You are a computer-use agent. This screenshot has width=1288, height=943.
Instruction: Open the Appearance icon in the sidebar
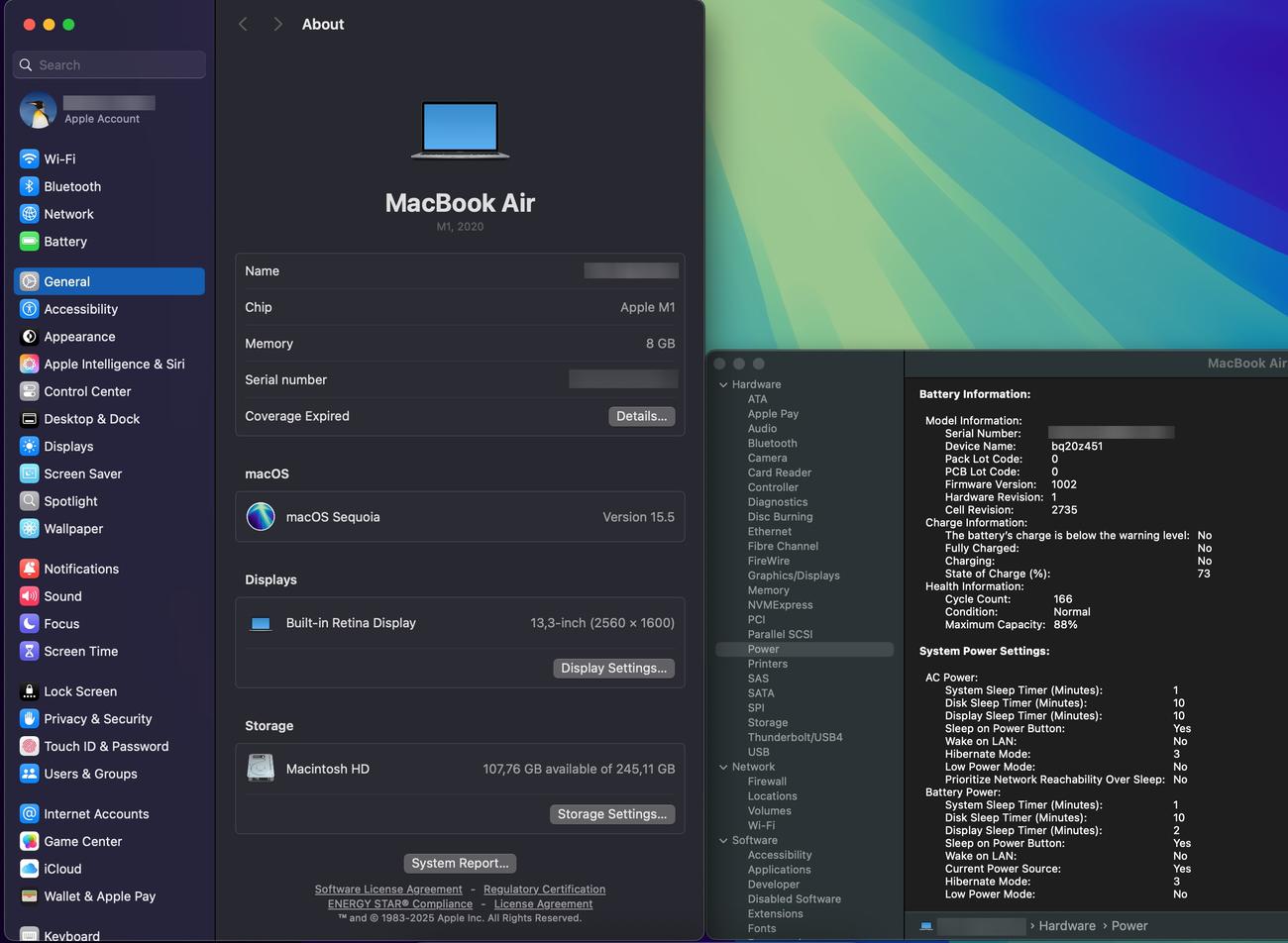tap(30, 337)
